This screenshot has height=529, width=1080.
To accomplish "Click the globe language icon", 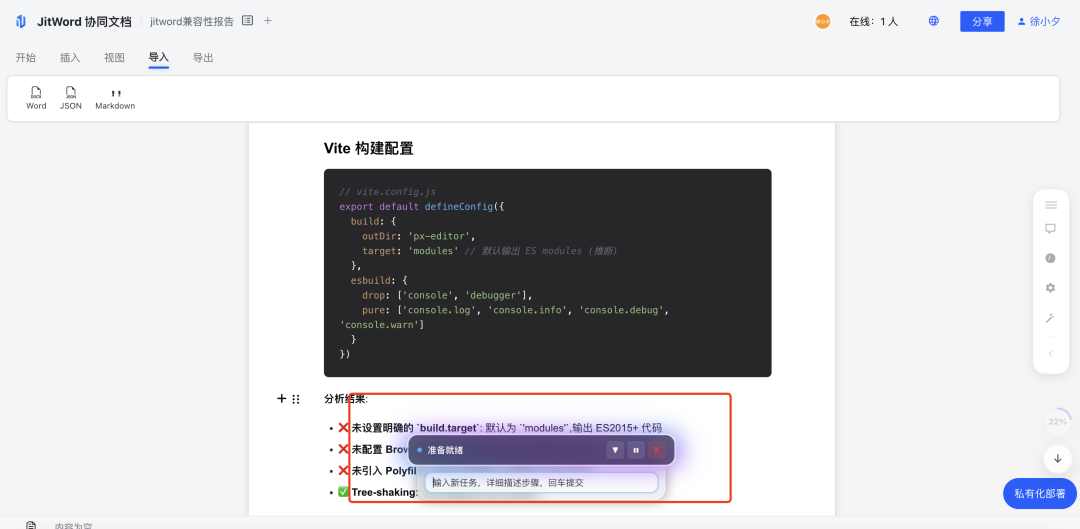I will pos(933,21).
